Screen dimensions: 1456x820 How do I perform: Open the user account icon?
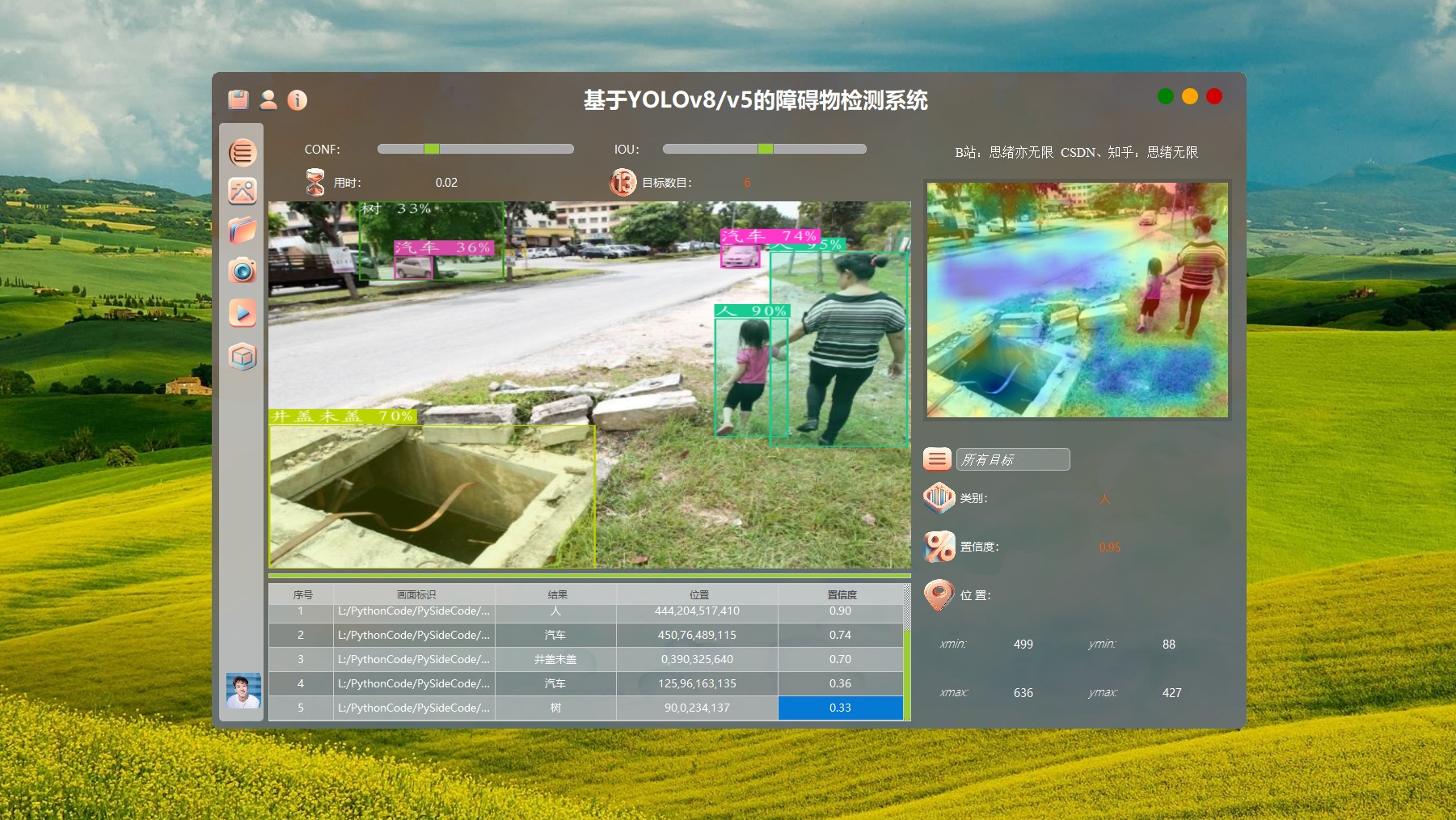268,99
